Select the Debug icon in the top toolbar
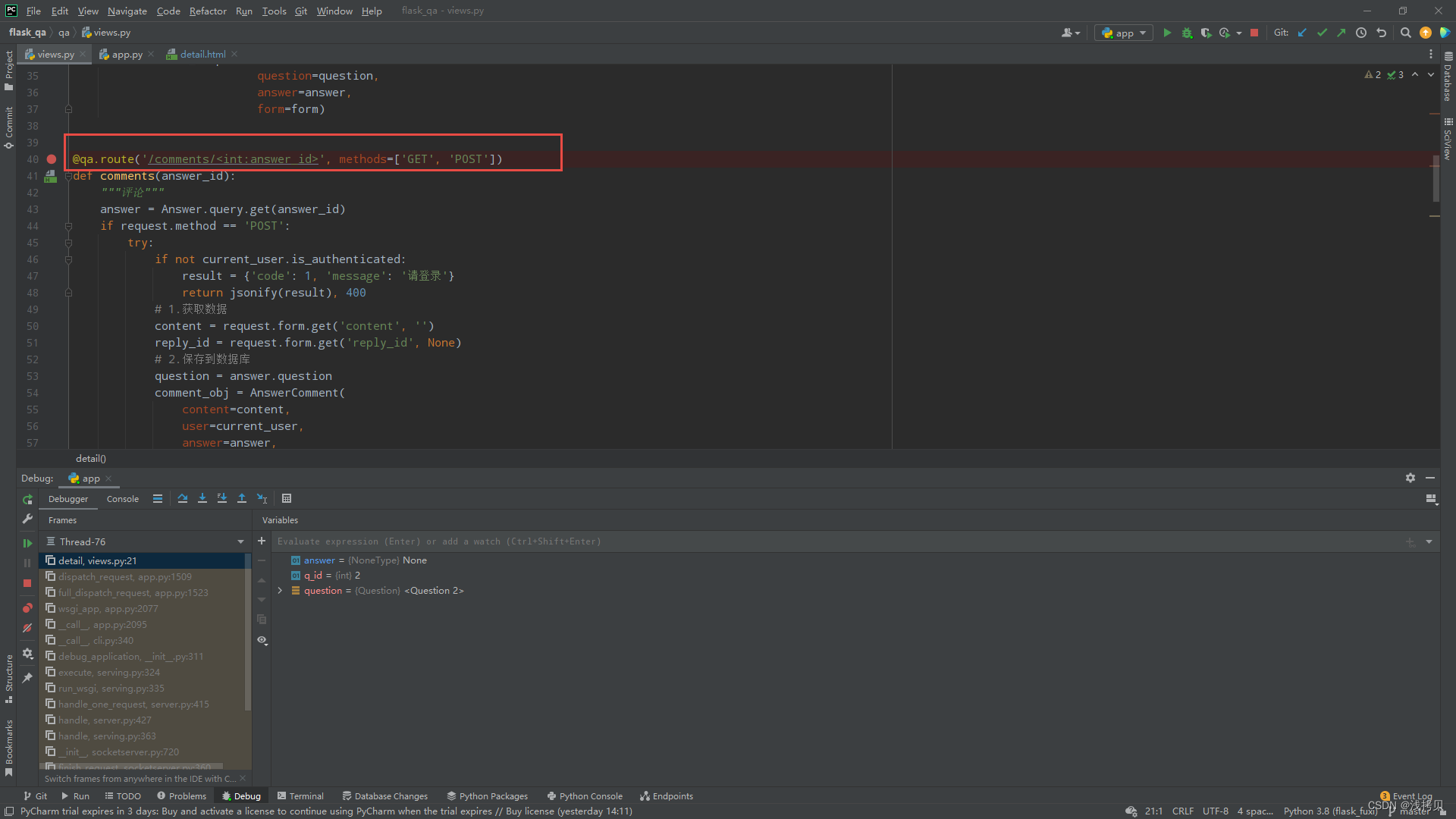1456x819 pixels. (x=1187, y=33)
